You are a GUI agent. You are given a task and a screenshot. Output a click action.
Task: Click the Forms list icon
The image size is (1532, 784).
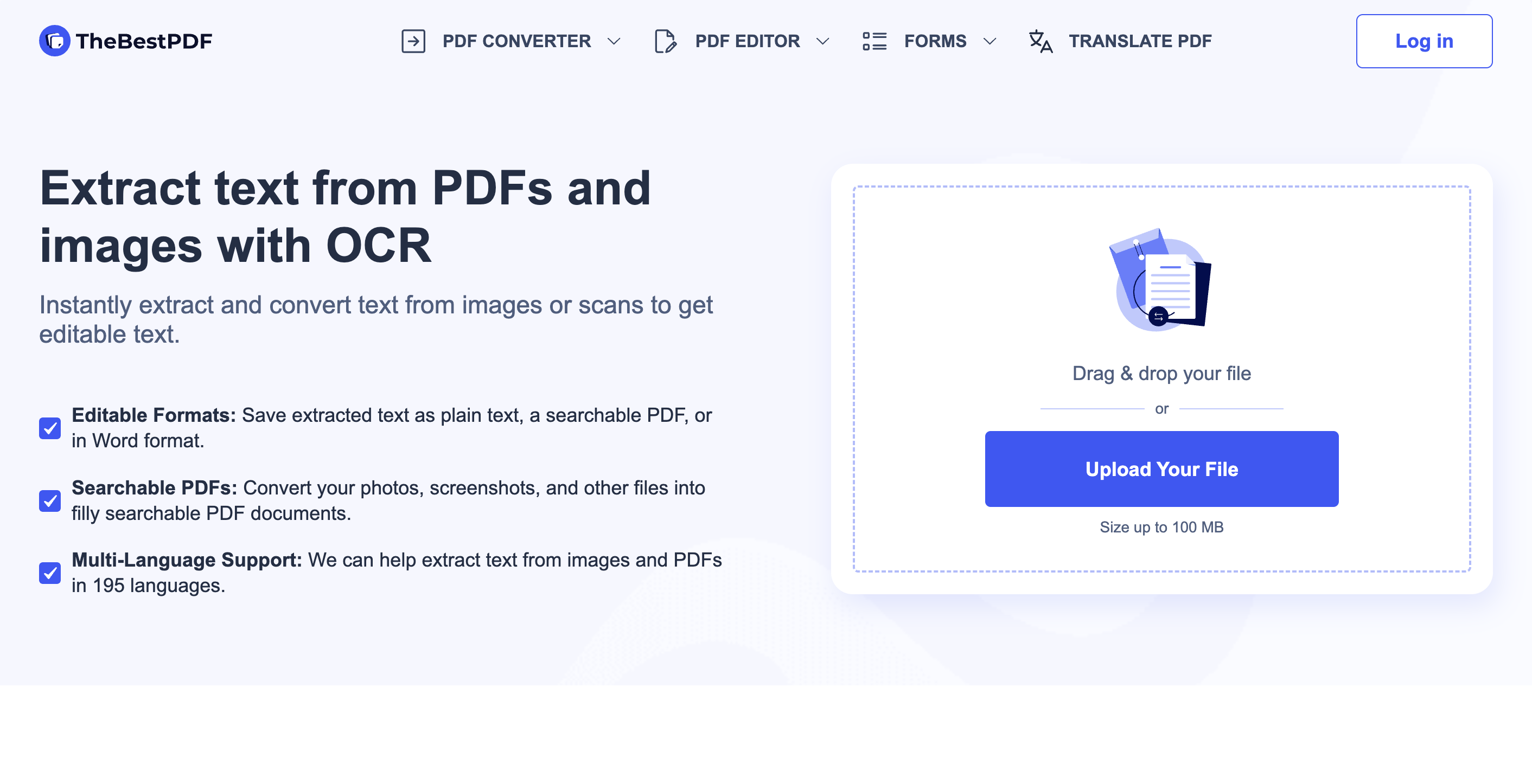(x=874, y=41)
